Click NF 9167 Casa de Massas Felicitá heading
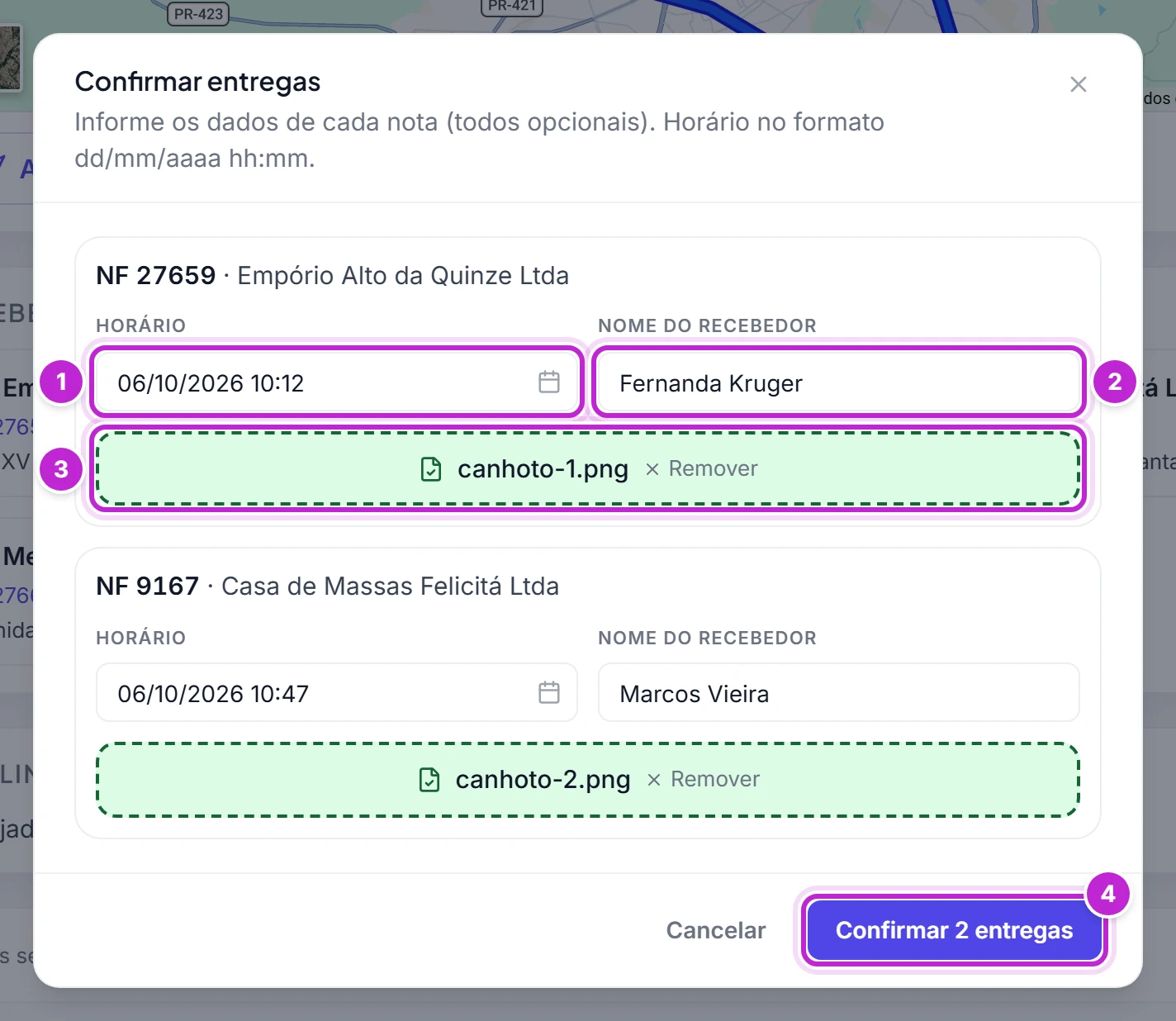 pyautogui.click(x=327, y=586)
